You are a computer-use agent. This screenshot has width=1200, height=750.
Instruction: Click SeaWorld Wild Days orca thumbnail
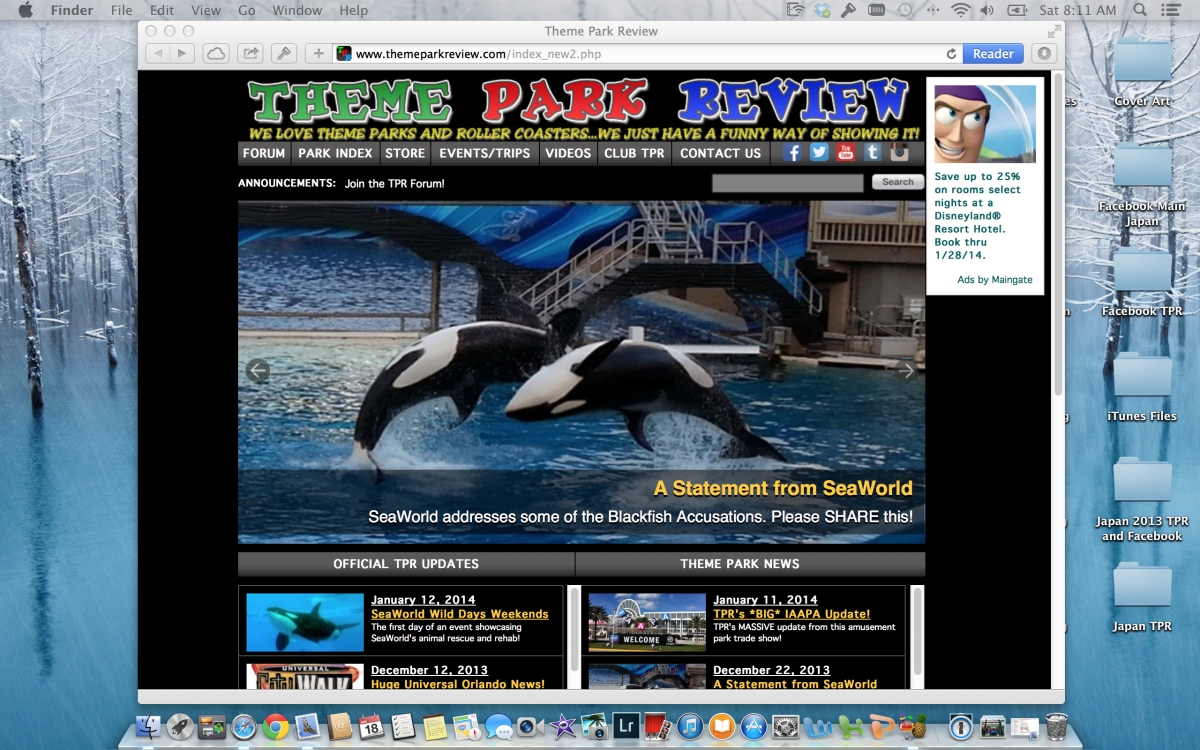(305, 622)
